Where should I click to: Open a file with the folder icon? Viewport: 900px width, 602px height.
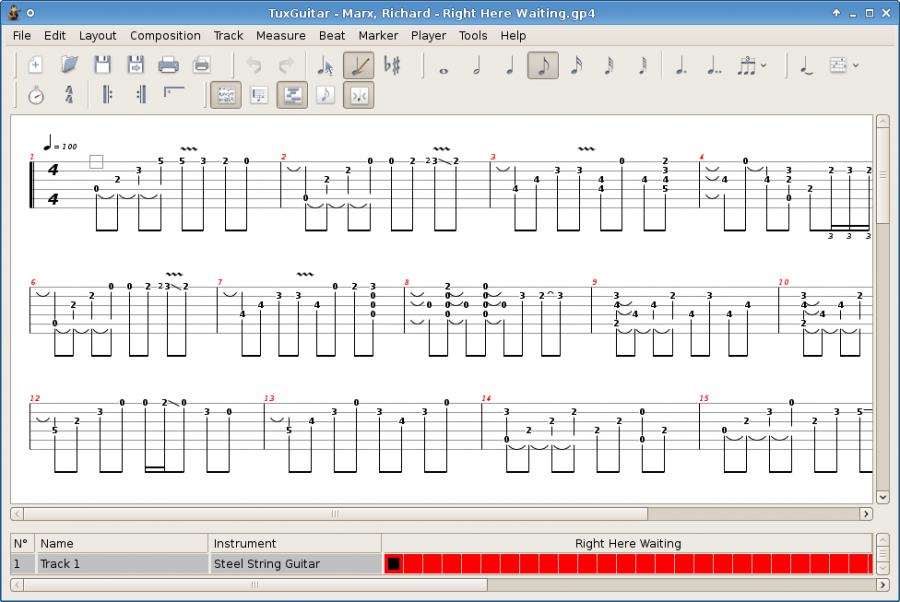pos(69,65)
